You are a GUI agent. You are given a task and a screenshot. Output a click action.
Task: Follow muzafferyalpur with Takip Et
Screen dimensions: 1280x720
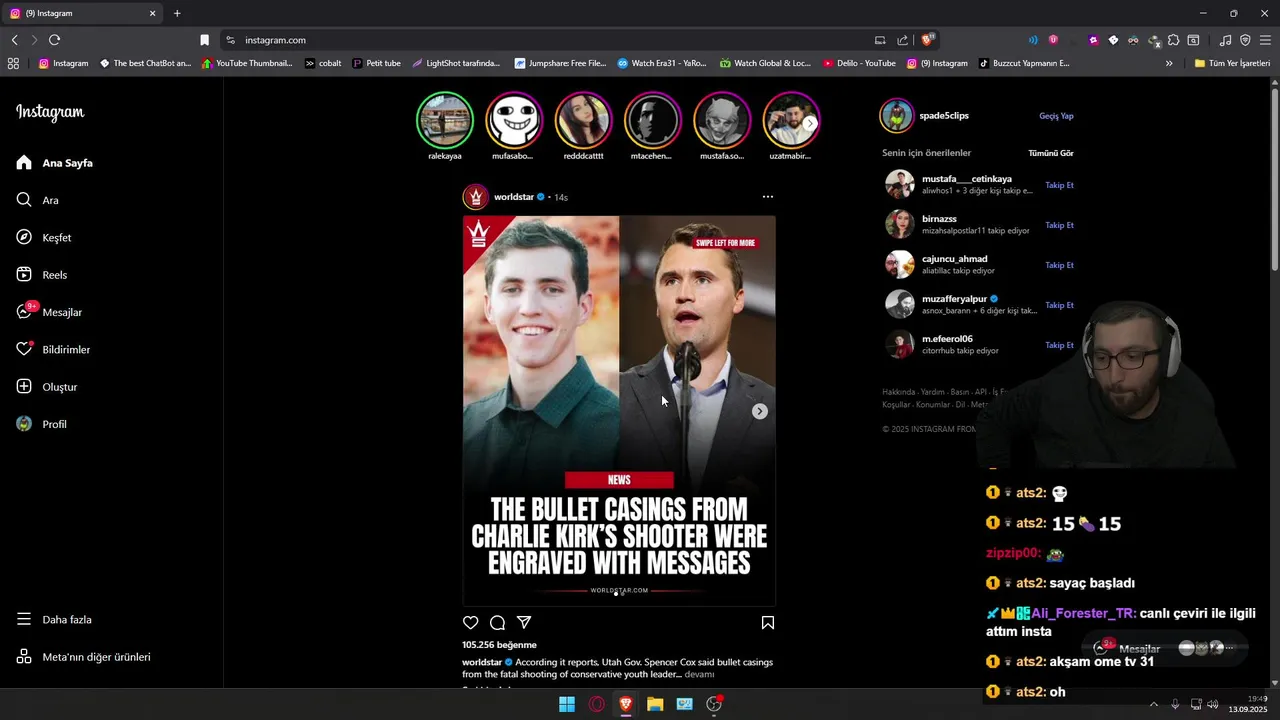click(1059, 305)
